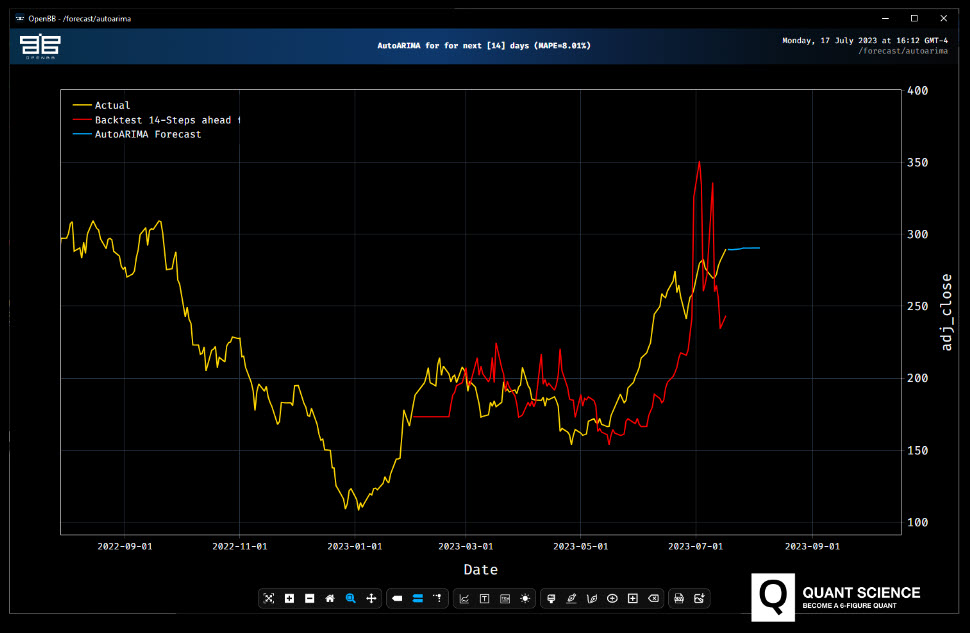970x633 pixels.
Task: Reset the chart axes with the home icon
Action: tap(329, 598)
